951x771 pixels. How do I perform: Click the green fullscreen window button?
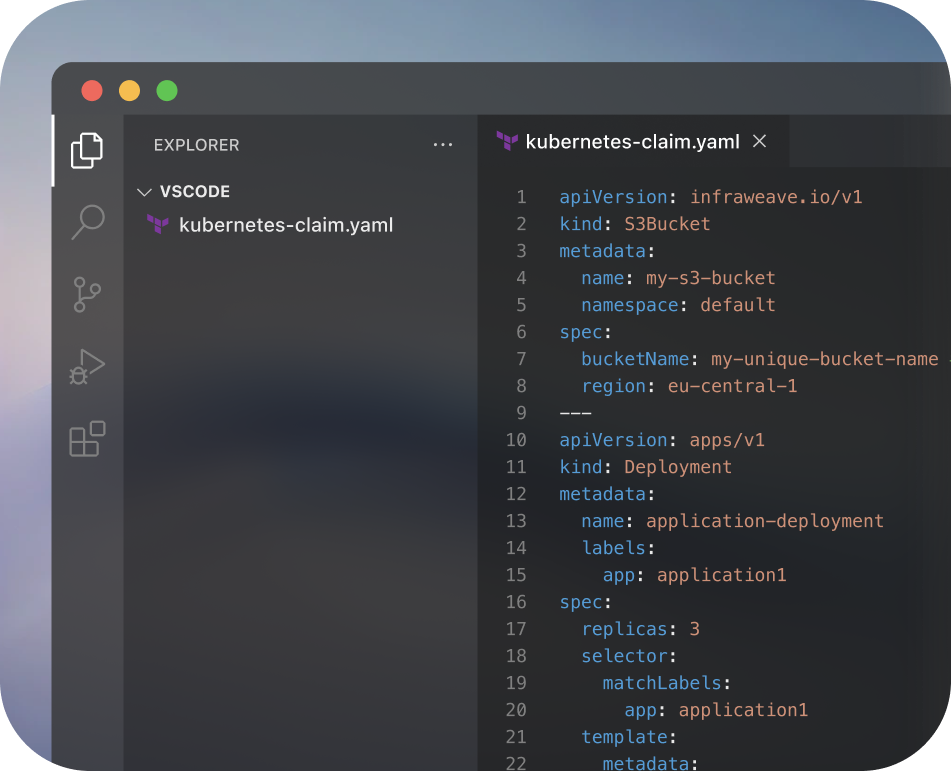tap(167, 91)
